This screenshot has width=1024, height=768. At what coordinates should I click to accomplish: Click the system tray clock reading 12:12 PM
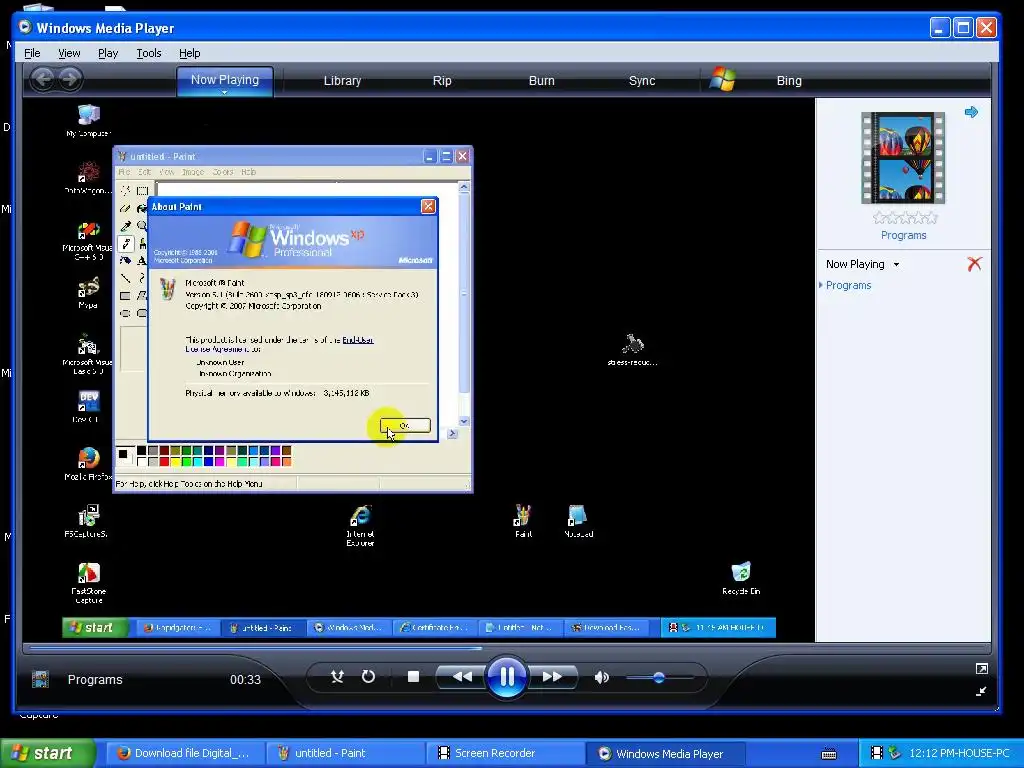tap(959, 753)
